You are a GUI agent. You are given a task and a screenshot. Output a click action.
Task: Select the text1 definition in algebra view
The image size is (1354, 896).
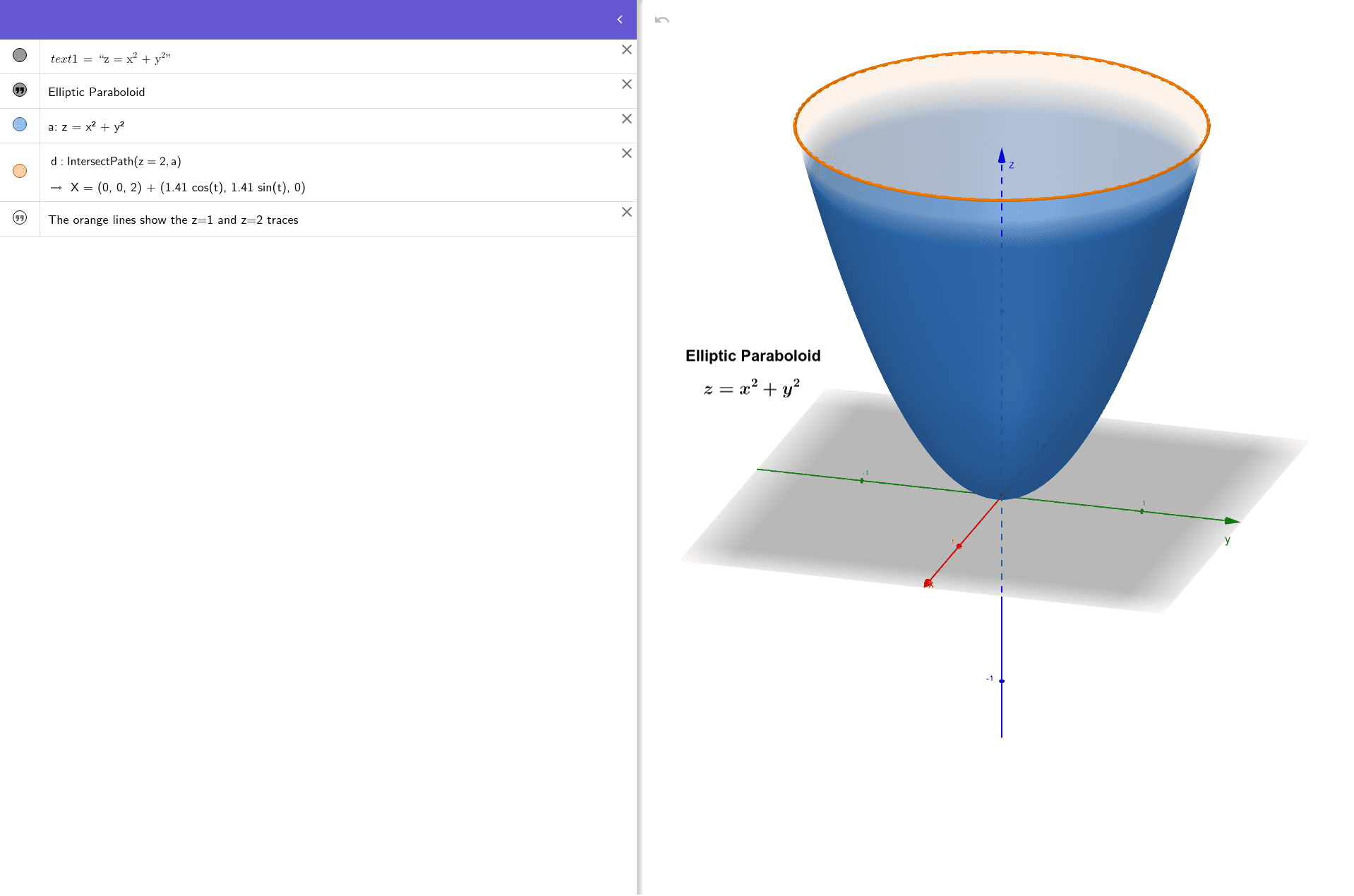point(110,59)
